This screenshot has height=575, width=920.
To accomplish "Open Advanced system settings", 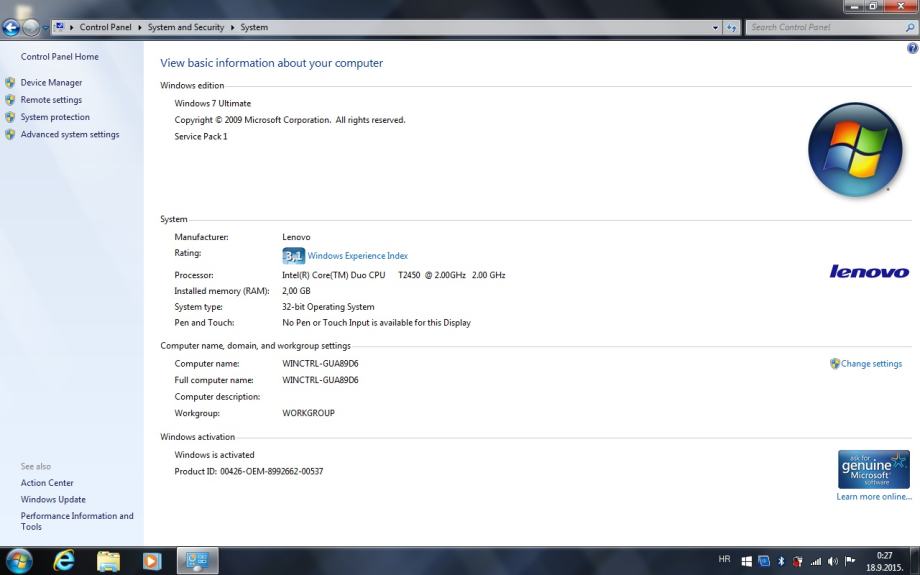I will [70, 134].
